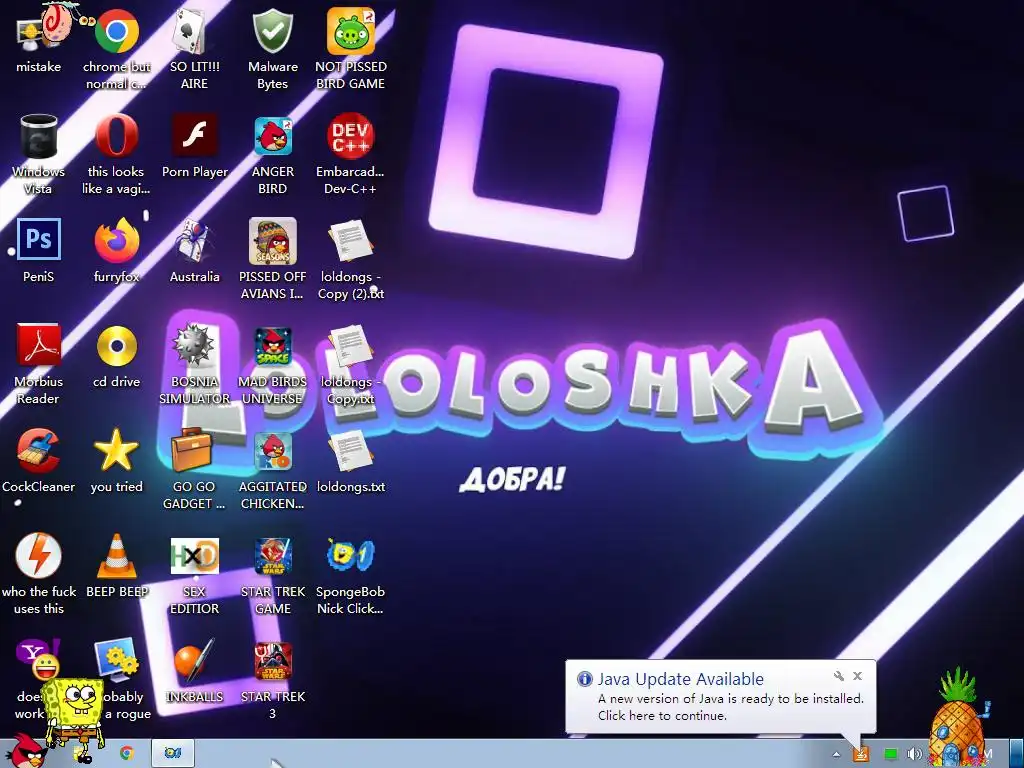Open the loldongs - Copy (2).txt file
The height and width of the screenshot is (768, 1024).
tap(351, 241)
